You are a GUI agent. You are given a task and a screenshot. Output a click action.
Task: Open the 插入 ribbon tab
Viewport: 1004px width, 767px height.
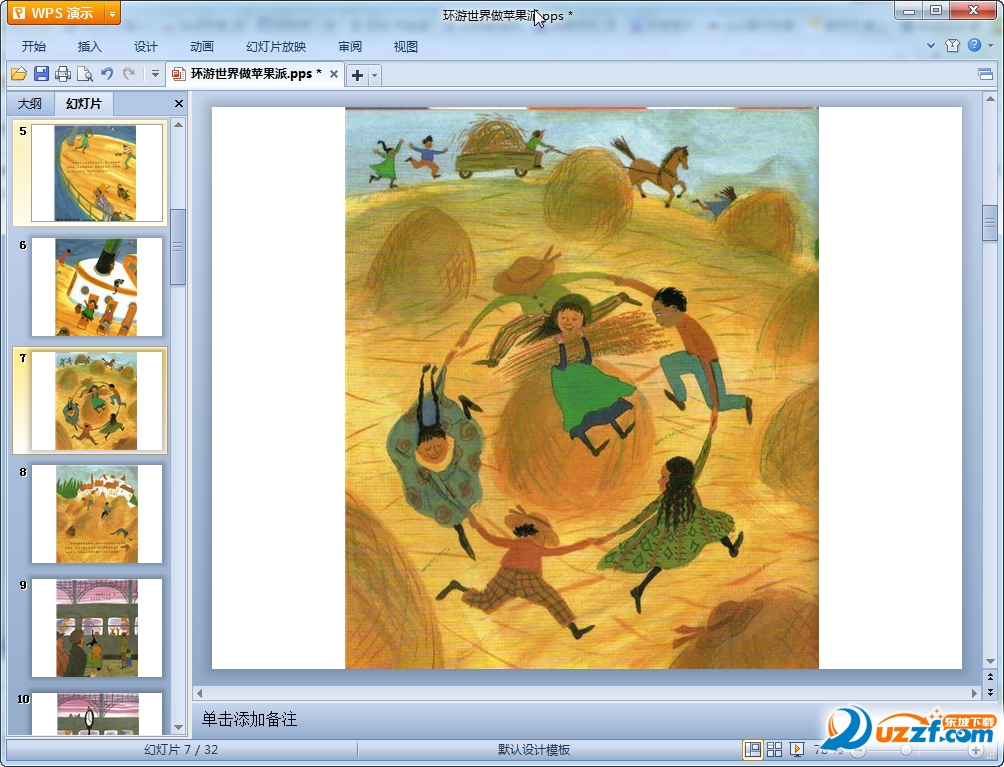point(89,47)
